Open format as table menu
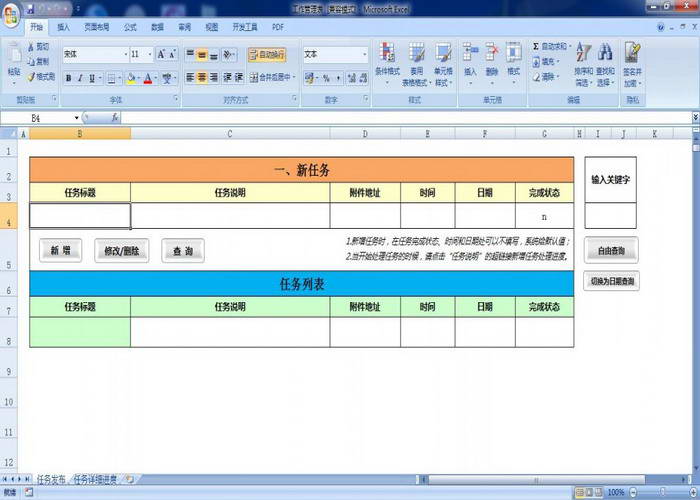700x500 pixels. tap(416, 64)
